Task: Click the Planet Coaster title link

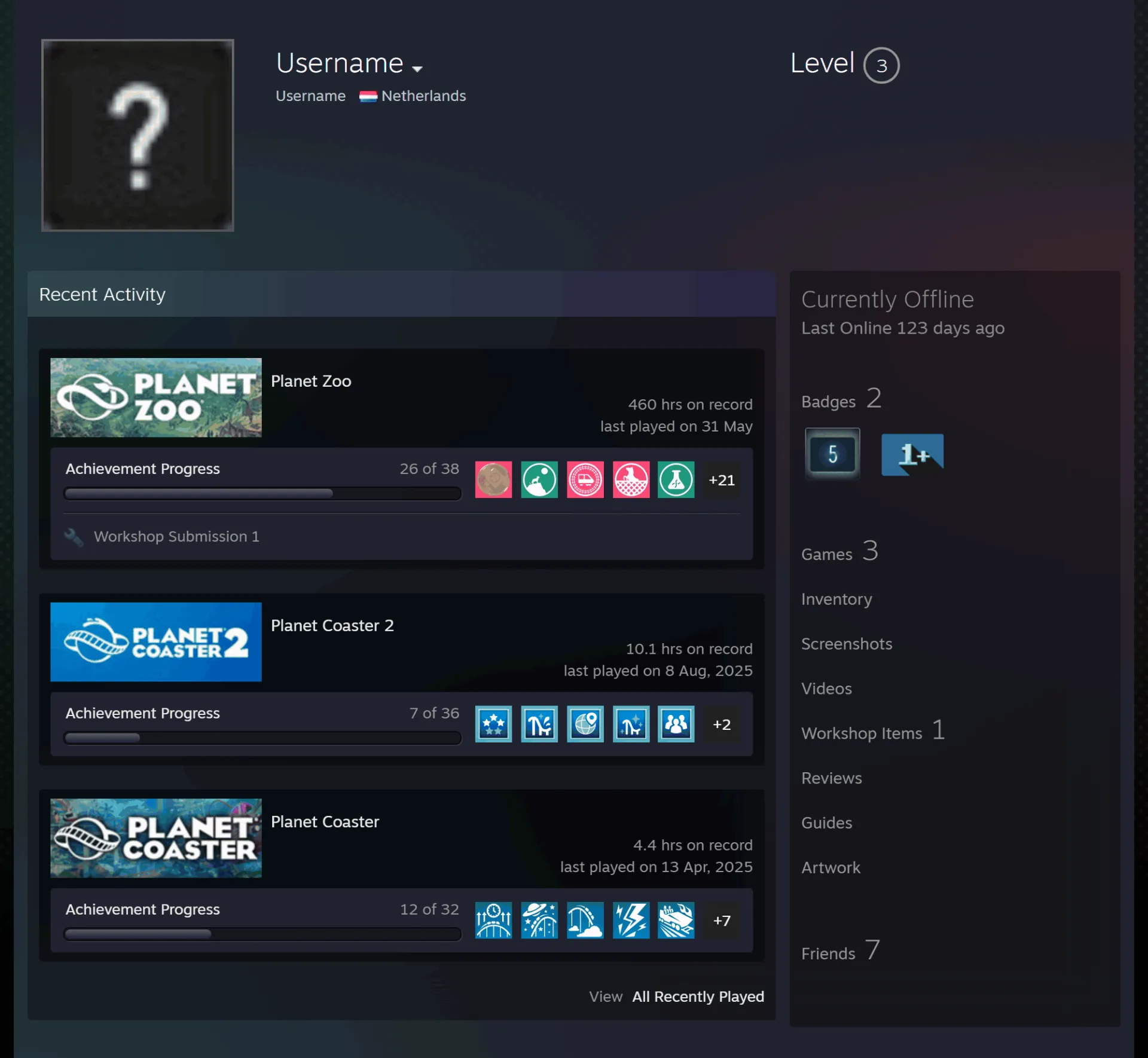Action: point(325,822)
